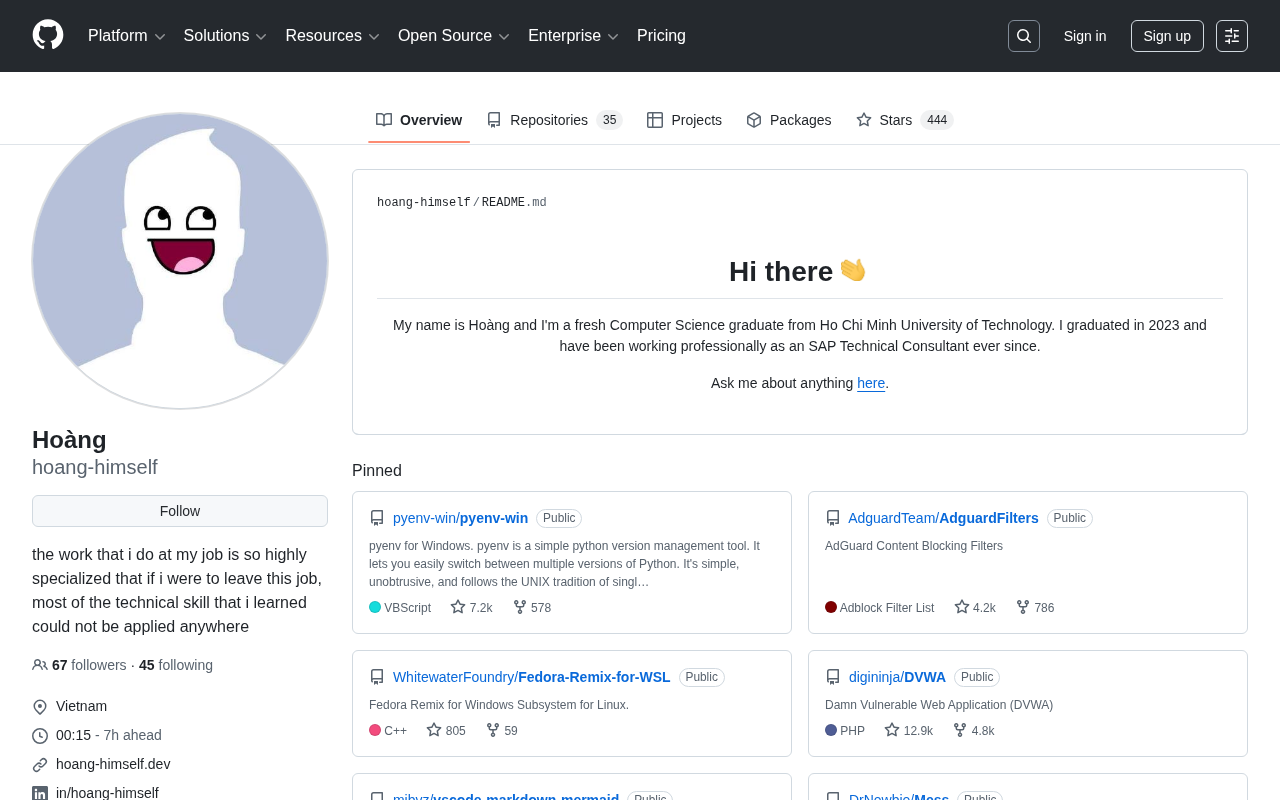Open the Open Source dropdown

[453, 36]
